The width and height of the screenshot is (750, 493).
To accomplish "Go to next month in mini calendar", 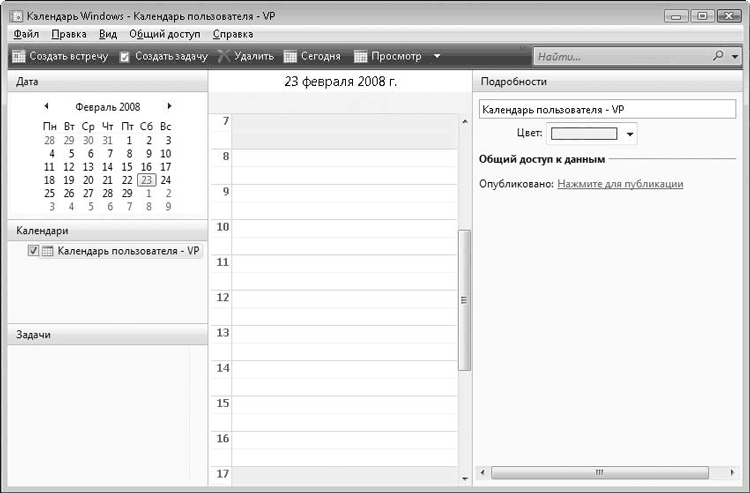I will pos(169,106).
